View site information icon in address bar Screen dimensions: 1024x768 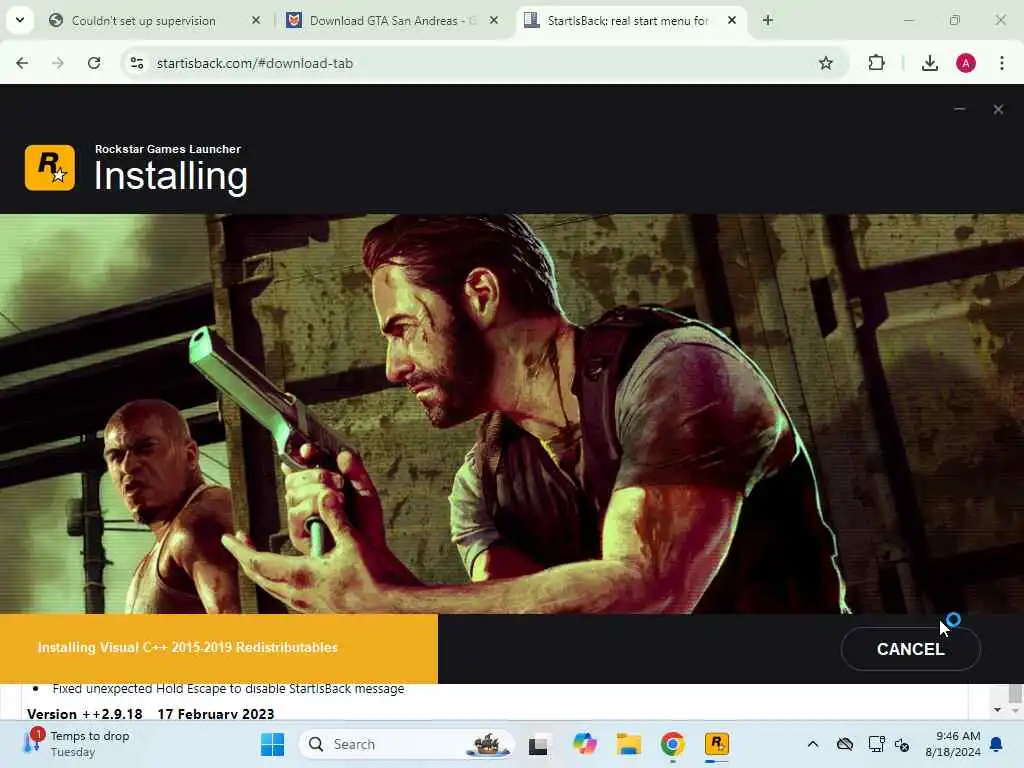coord(137,63)
